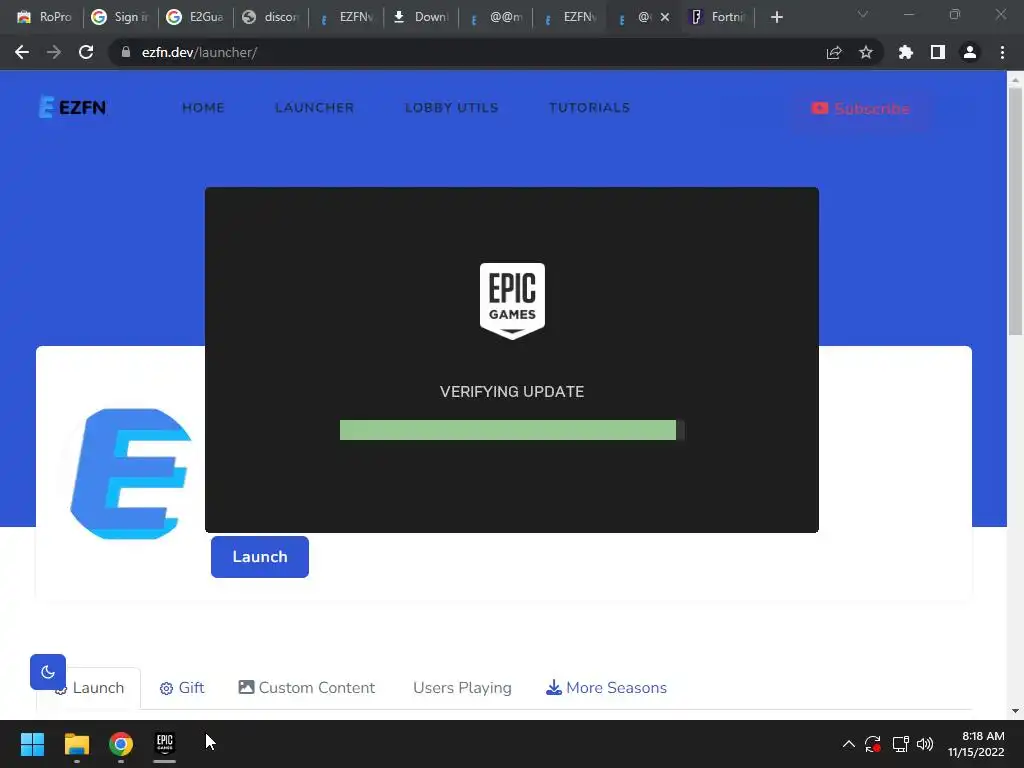Switch to the Downl tab

(x=421, y=17)
